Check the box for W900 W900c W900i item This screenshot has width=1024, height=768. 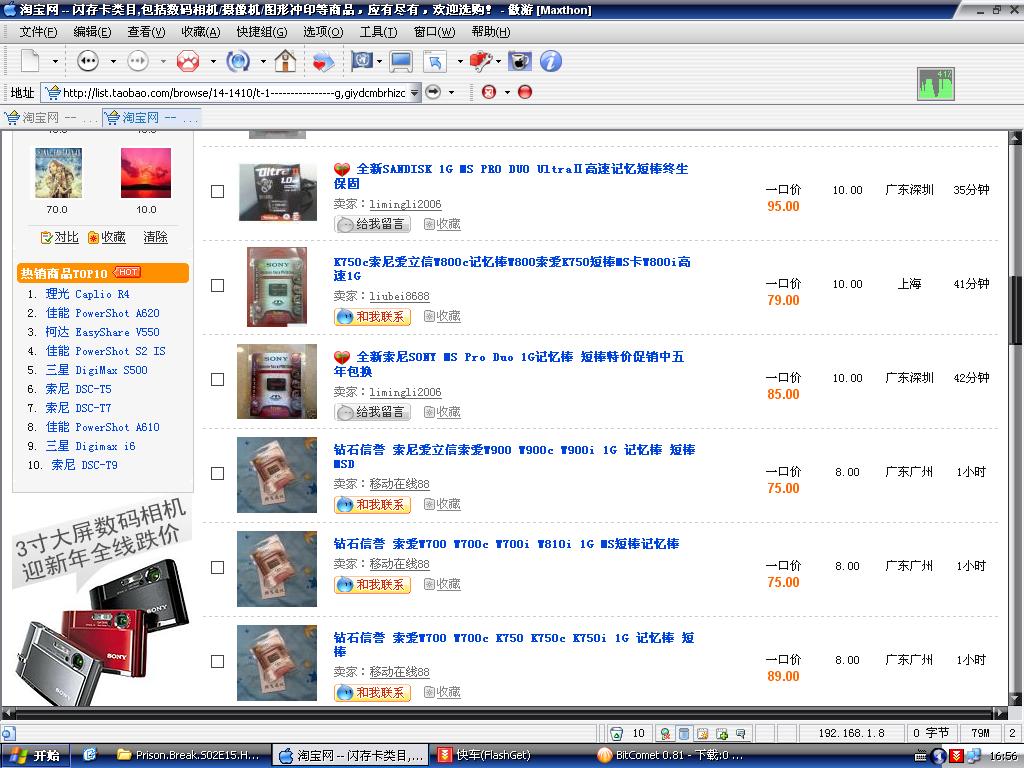pos(217,473)
